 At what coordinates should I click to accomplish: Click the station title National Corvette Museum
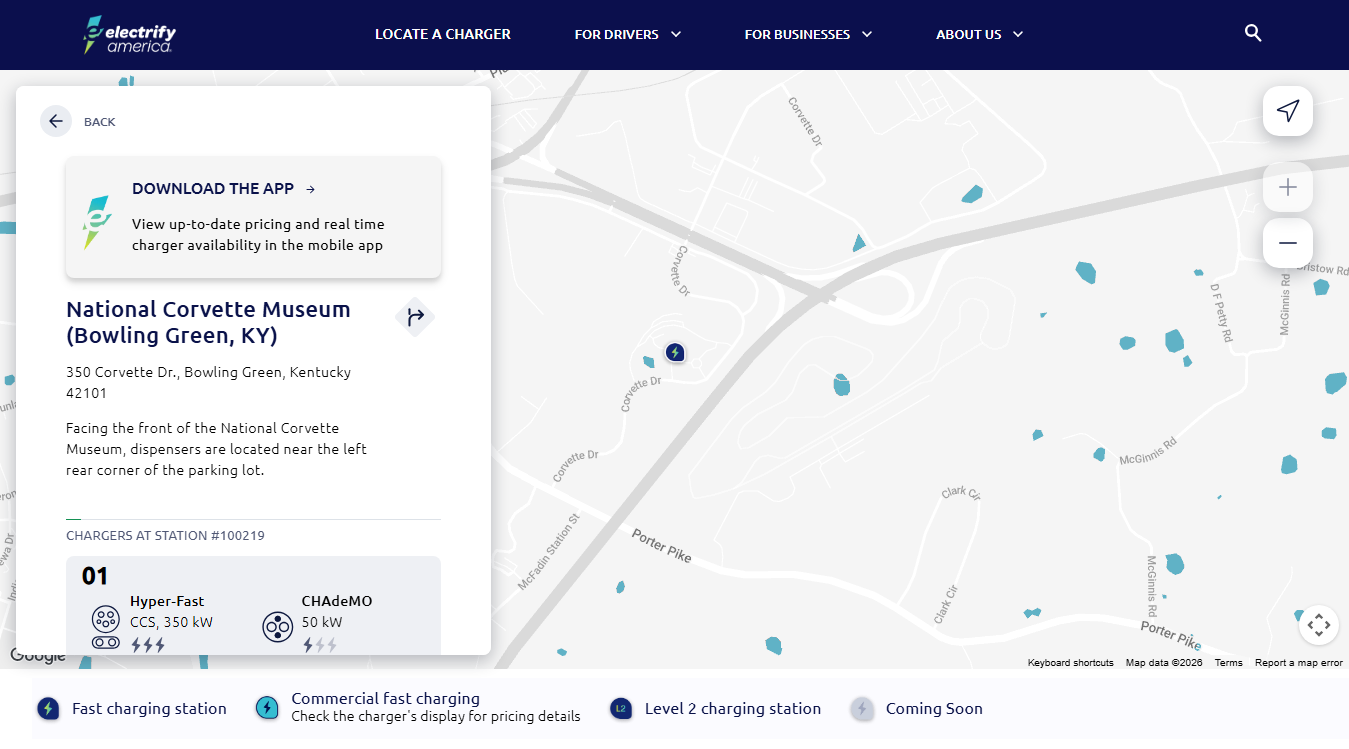[208, 322]
